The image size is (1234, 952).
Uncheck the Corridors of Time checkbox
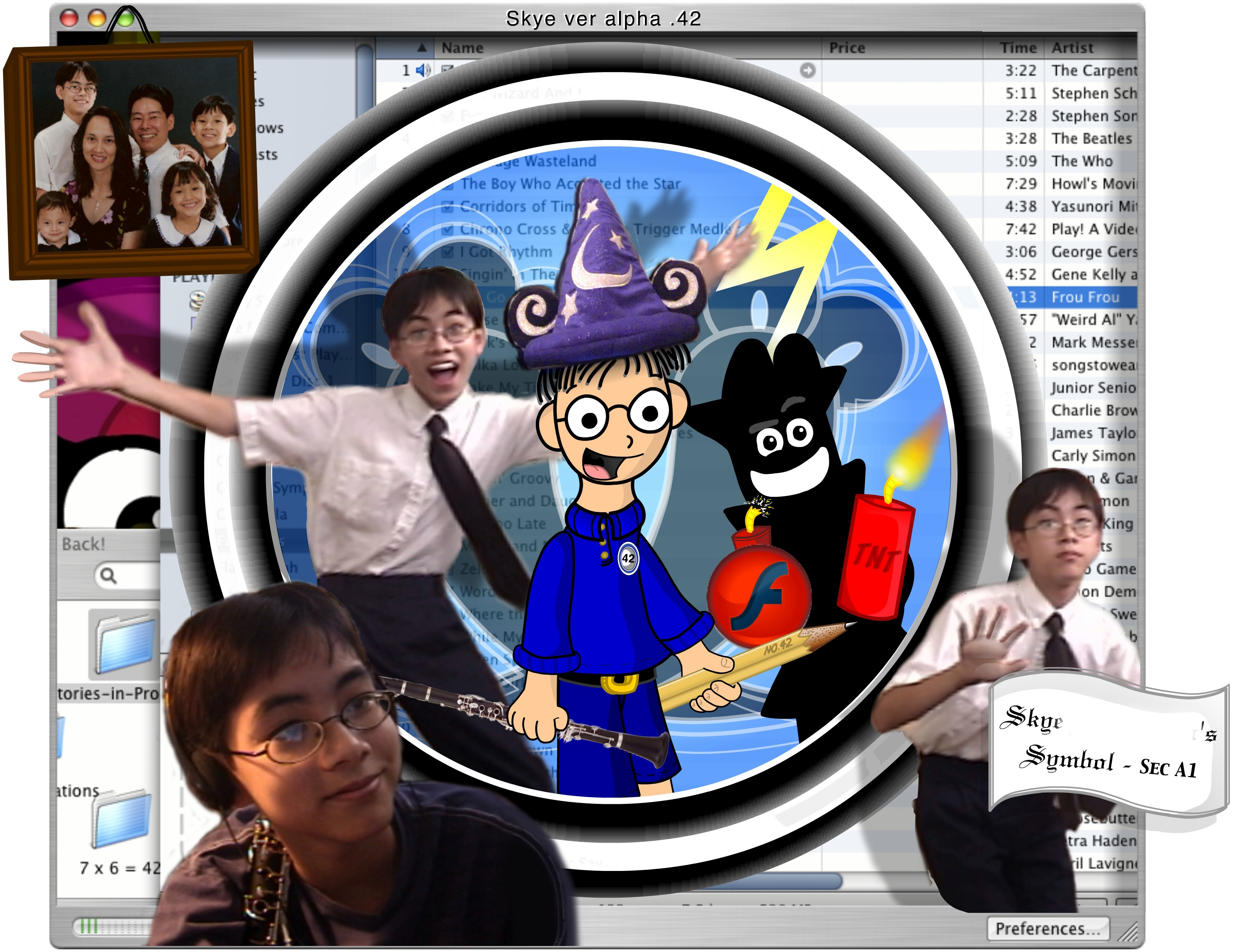448,207
